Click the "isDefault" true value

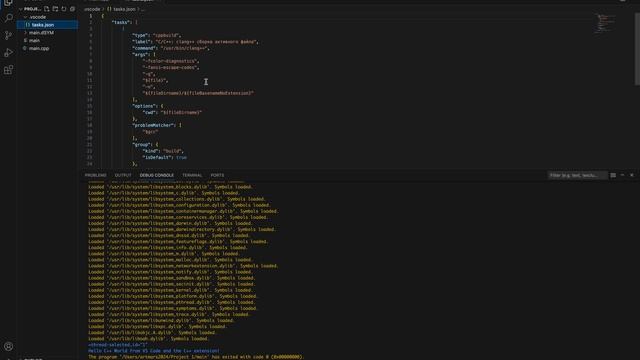(182, 157)
